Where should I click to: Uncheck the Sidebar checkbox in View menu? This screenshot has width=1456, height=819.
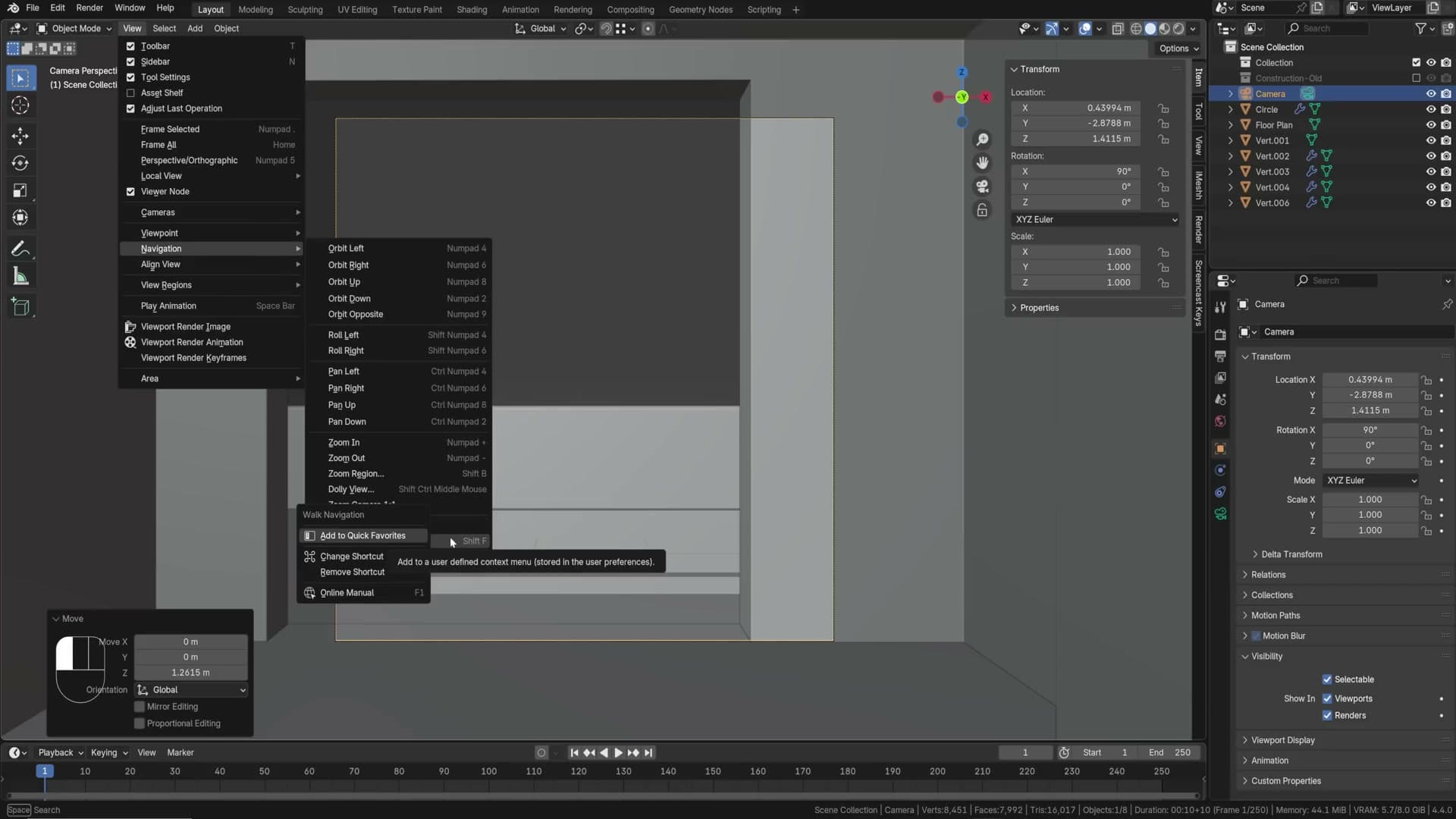coord(130,61)
